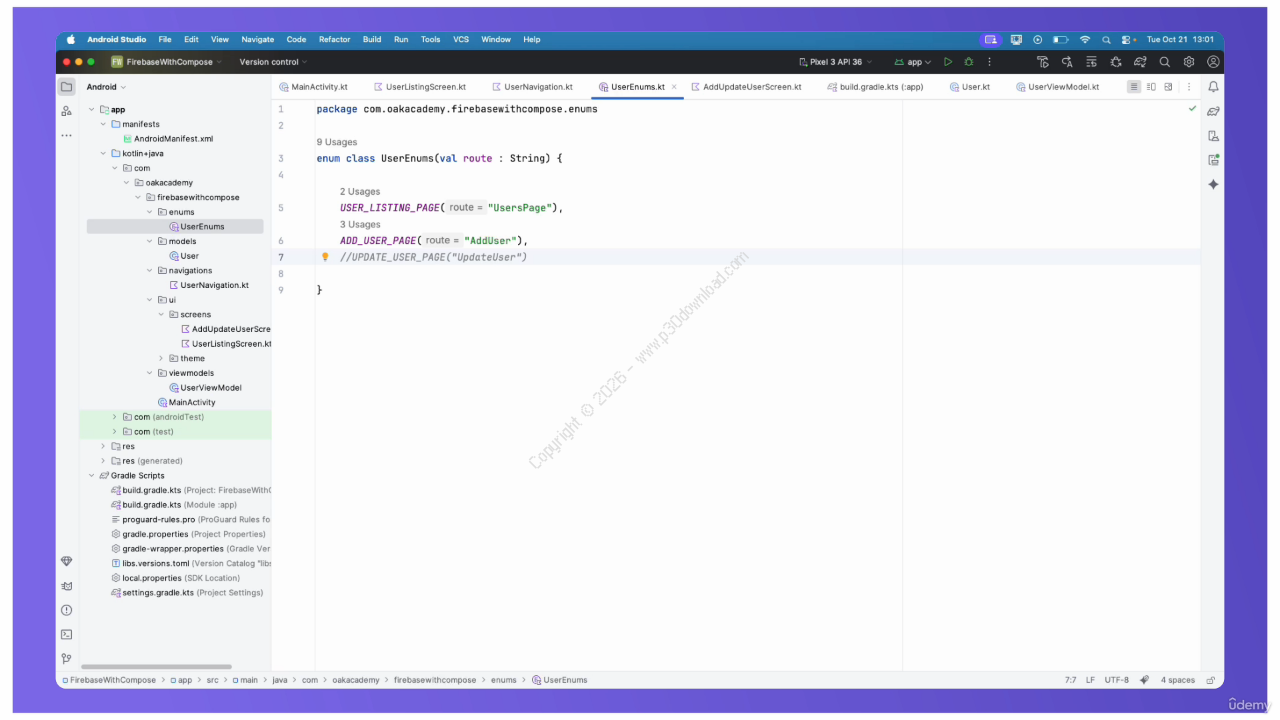
Task: Collapse the Gradle Scripts tree node
Action: [92, 476]
